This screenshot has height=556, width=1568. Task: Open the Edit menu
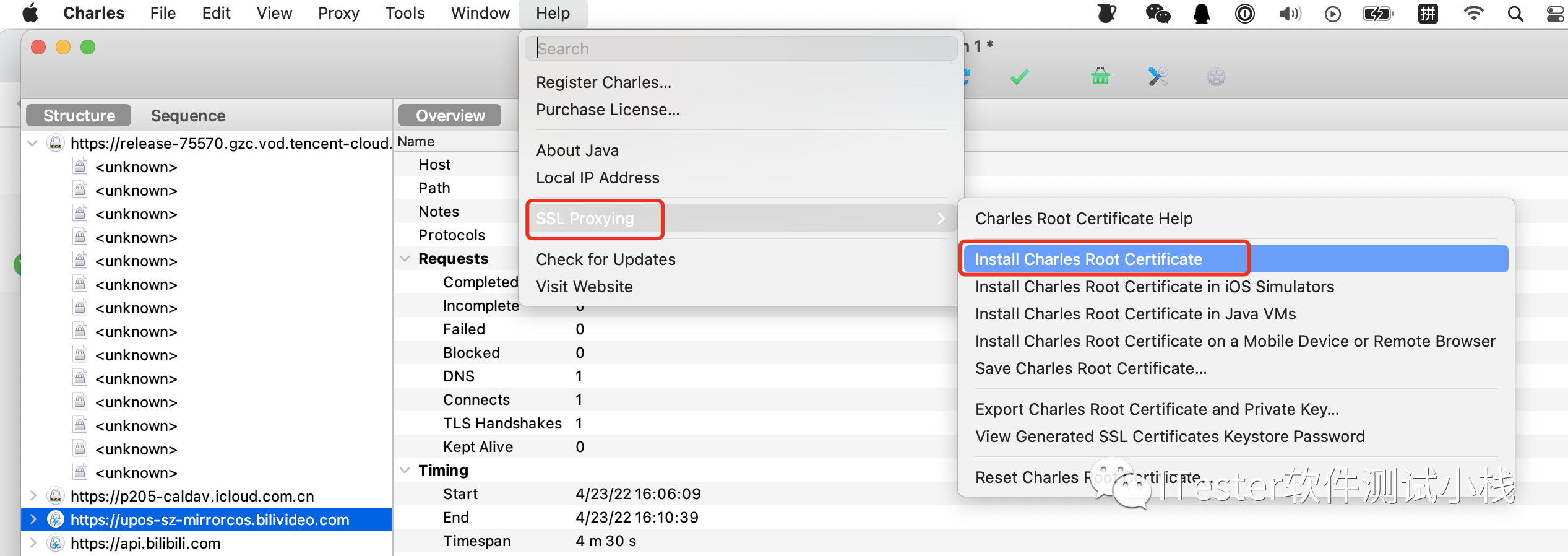216,13
